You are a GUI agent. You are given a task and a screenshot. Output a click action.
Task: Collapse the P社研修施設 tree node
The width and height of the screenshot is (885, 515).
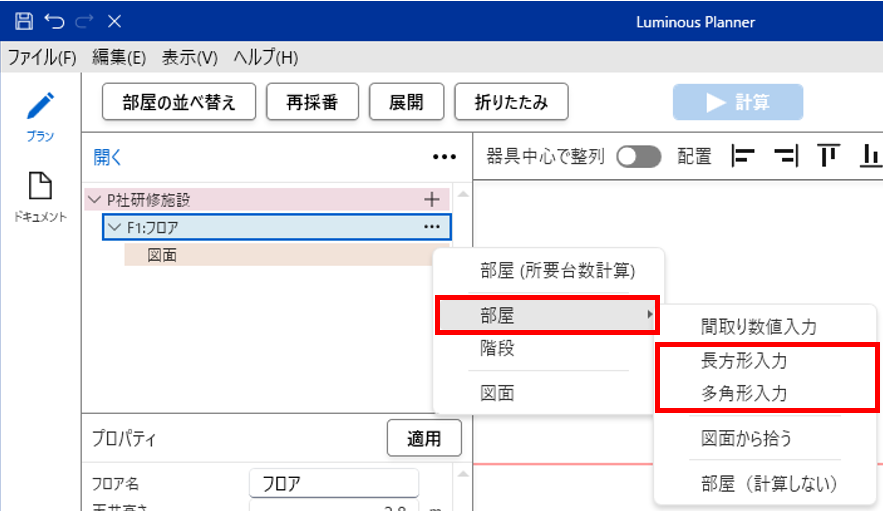94,200
